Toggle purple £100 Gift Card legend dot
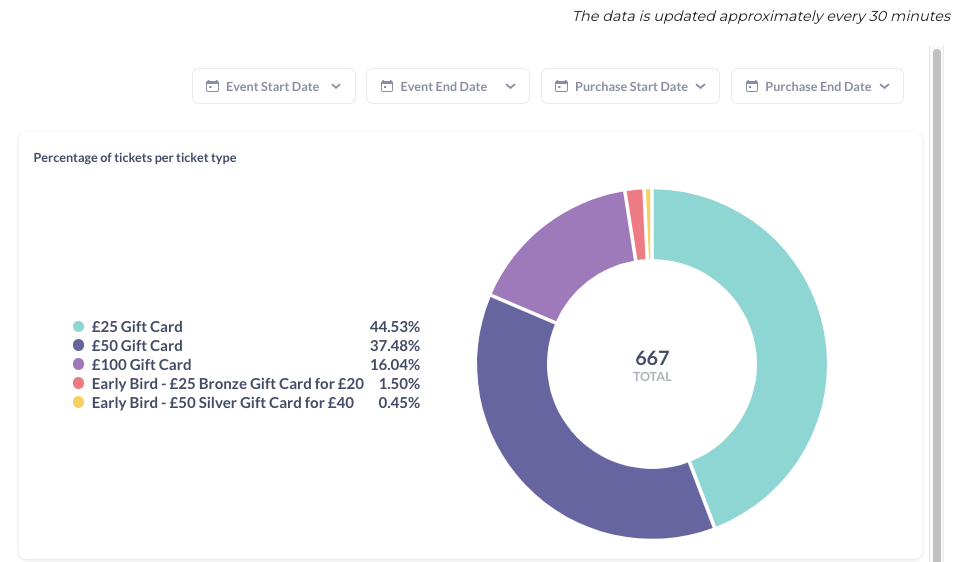This screenshot has width=959, height=562. click(78, 364)
